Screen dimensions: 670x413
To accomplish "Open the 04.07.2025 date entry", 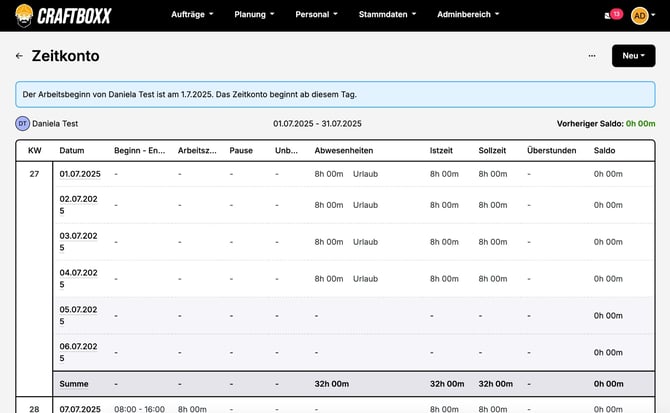I will pos(80,278).
